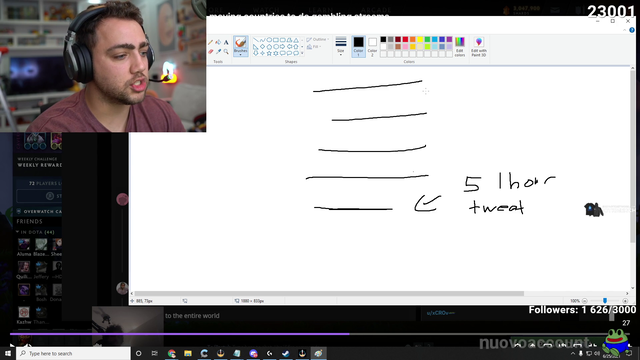Choose the Hexagon shape
The height and width of the screenshot is (360, 640).
pos(276,47)
